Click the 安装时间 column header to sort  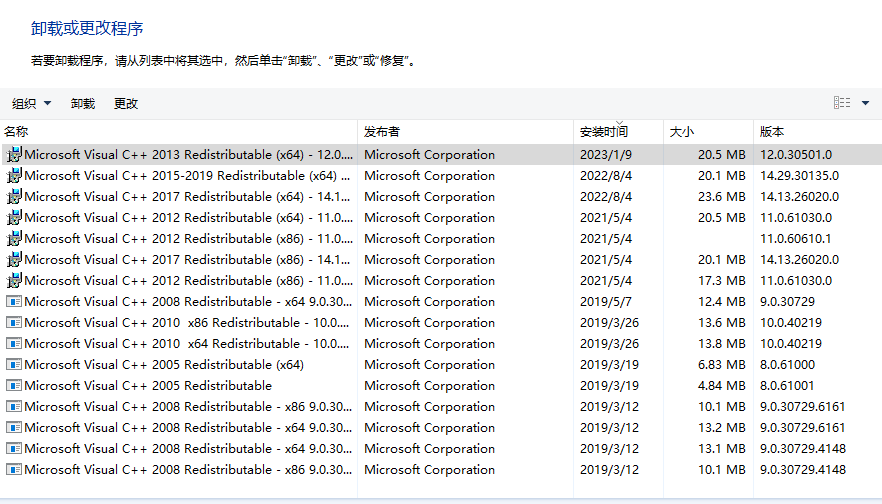coord(619,132)
